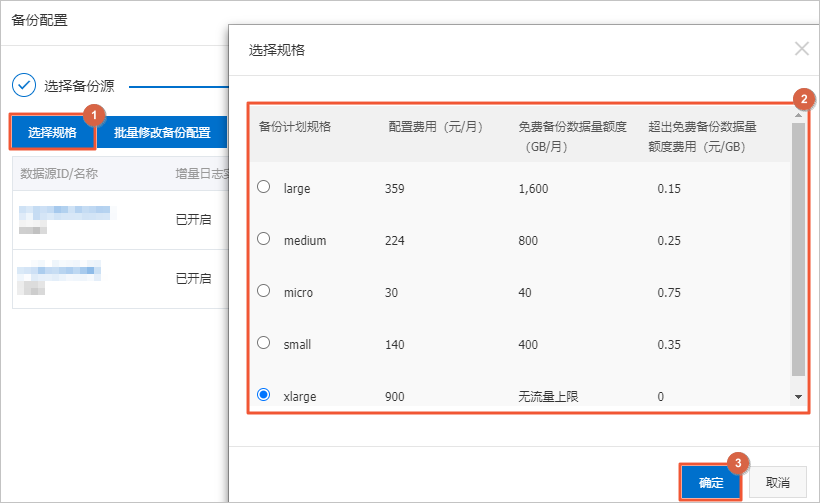Pick the small plan radio button
Screen dimensions: 820x503
pyautogui.click(x=264, y=342)
